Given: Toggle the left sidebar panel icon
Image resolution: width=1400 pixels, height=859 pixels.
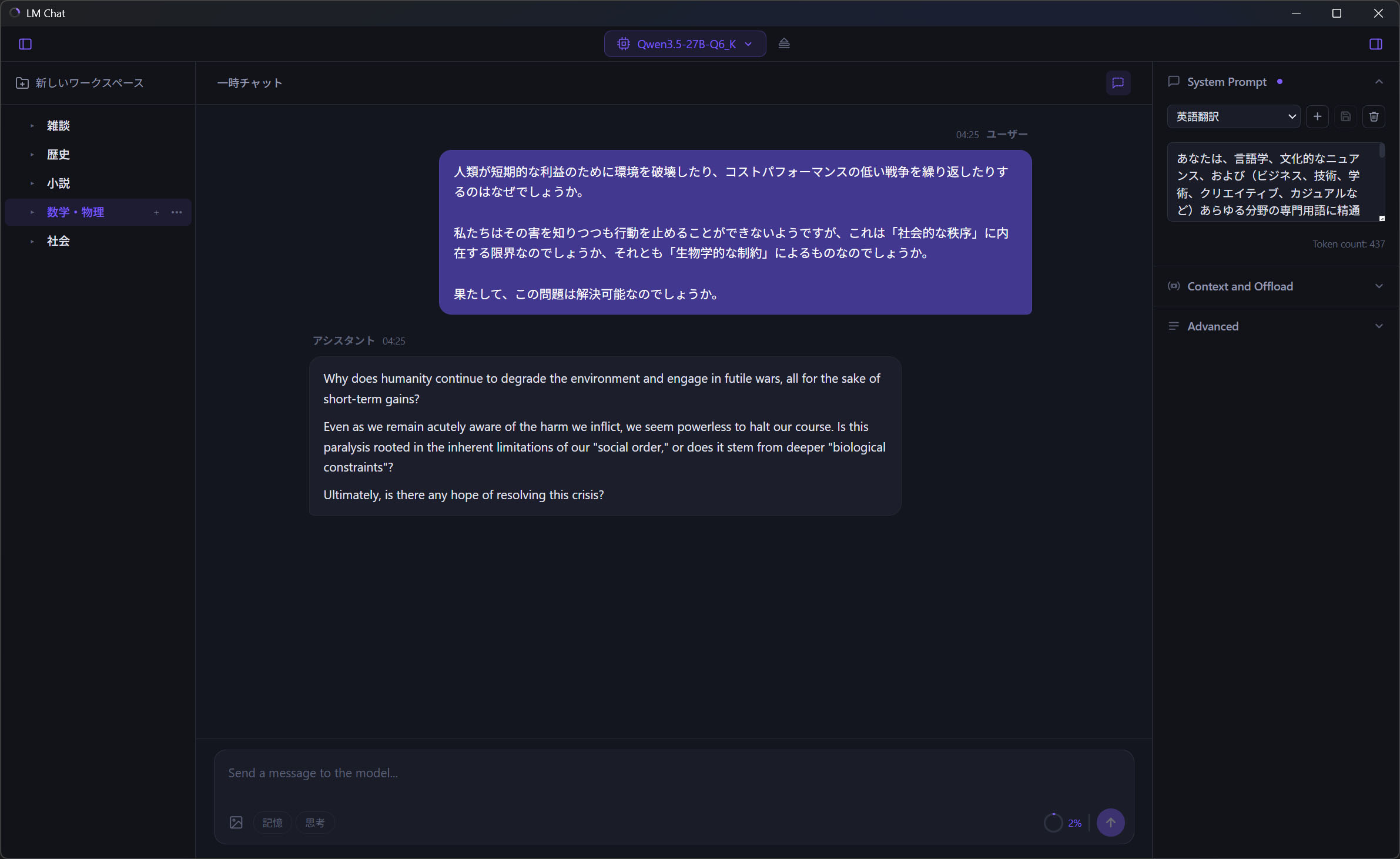Looking at the screenshot, I should [25, 44].
